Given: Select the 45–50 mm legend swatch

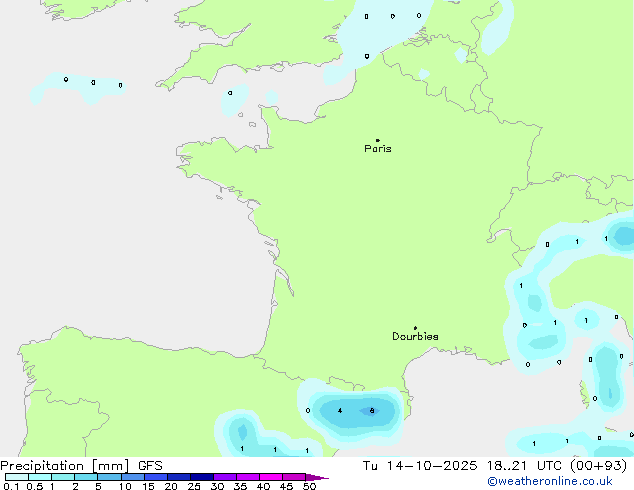Looking at the screenshot, I should [x=294, y=477].
